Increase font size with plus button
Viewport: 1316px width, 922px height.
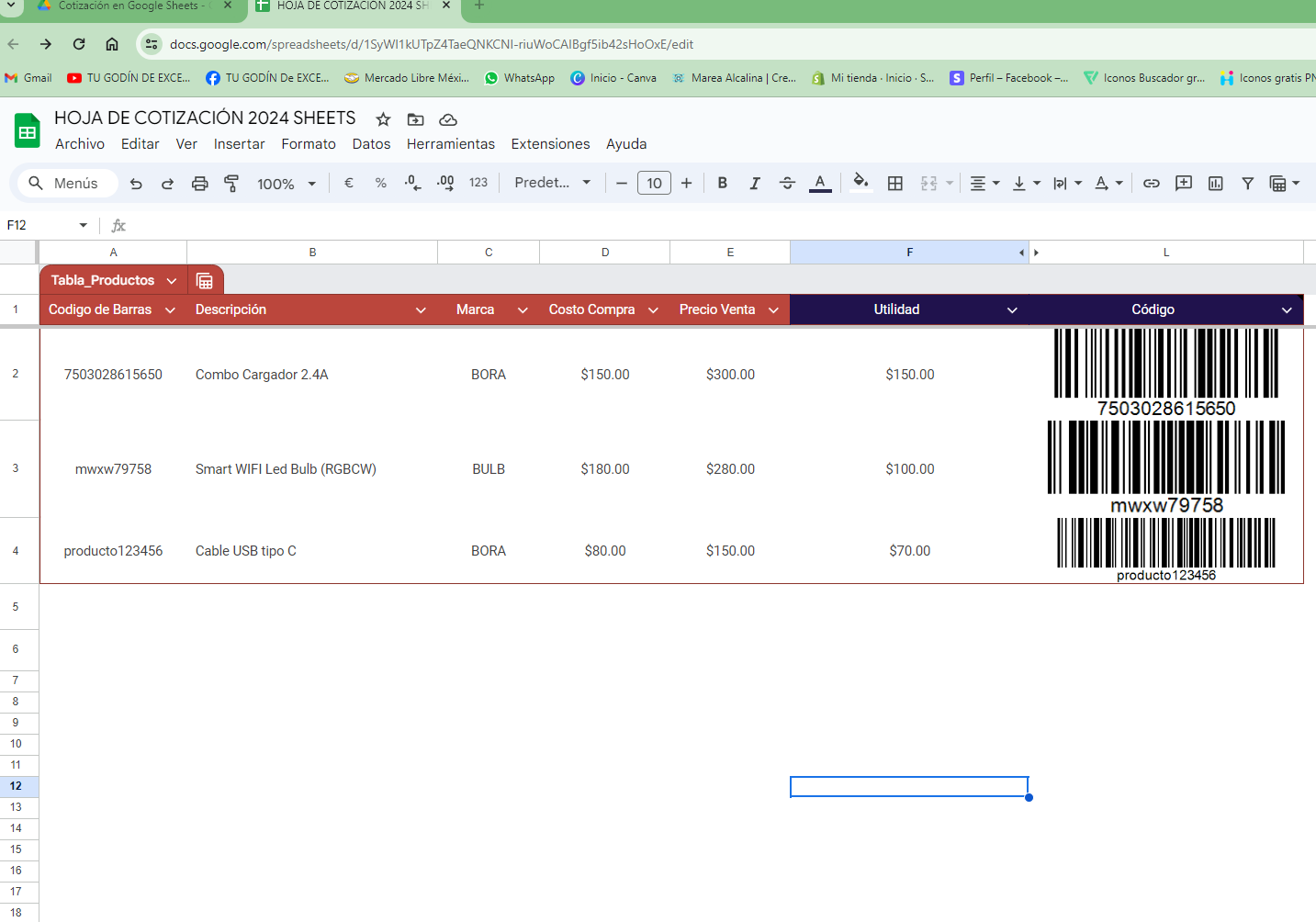[x=686, y=183]
